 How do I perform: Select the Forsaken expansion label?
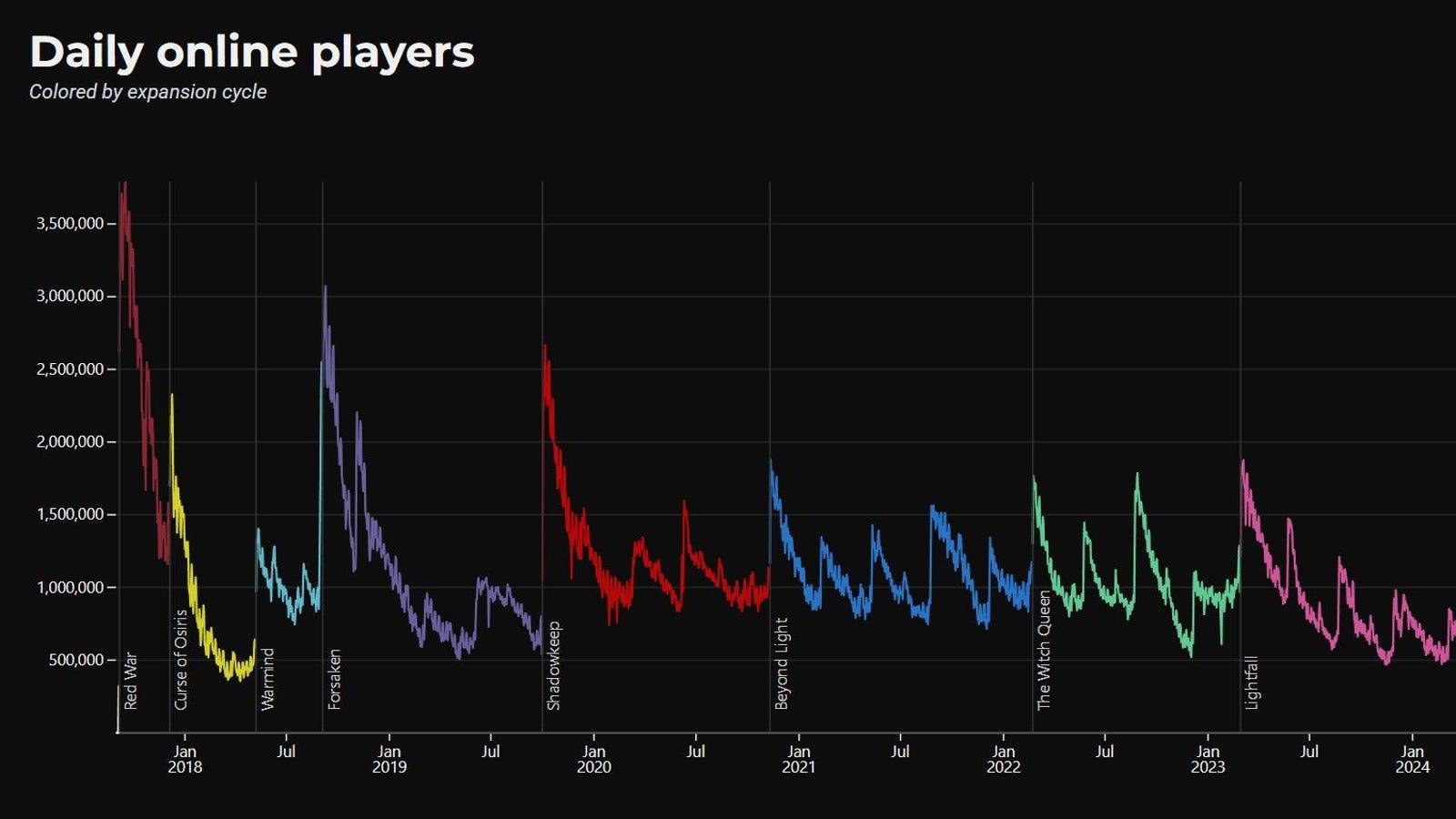[335, 679]
